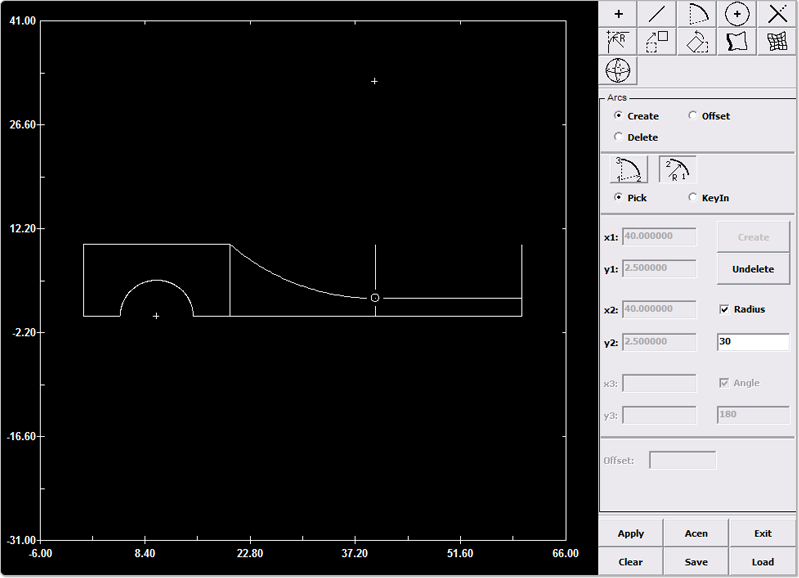Select the Delete arcs radio button
Viewport: 799px width, 578px height.
tap(618, 137)
